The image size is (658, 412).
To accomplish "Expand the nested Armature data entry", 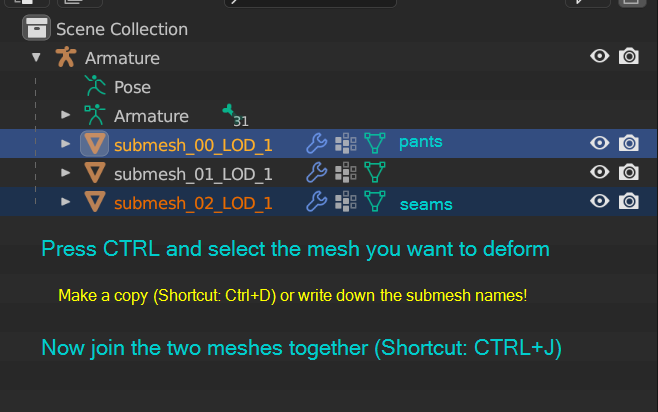I will point(66,115).
